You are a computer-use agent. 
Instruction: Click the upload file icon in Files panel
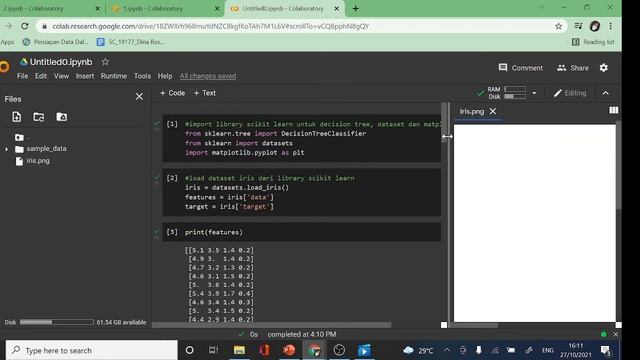click(17, 117)
